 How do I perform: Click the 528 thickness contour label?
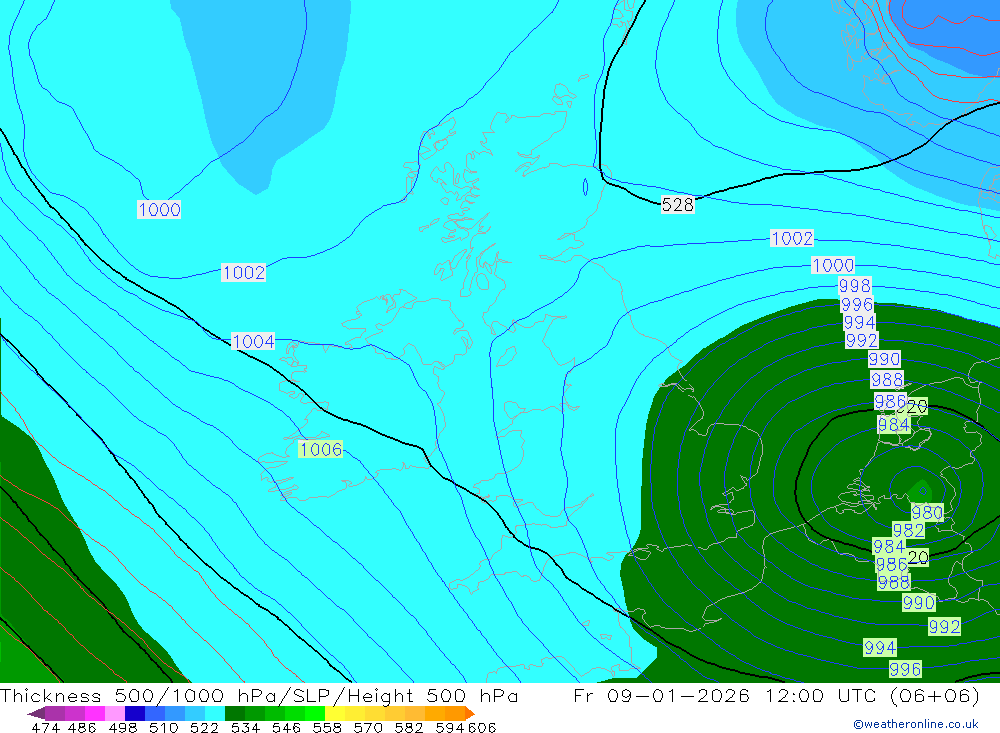(x=677, y=205)
